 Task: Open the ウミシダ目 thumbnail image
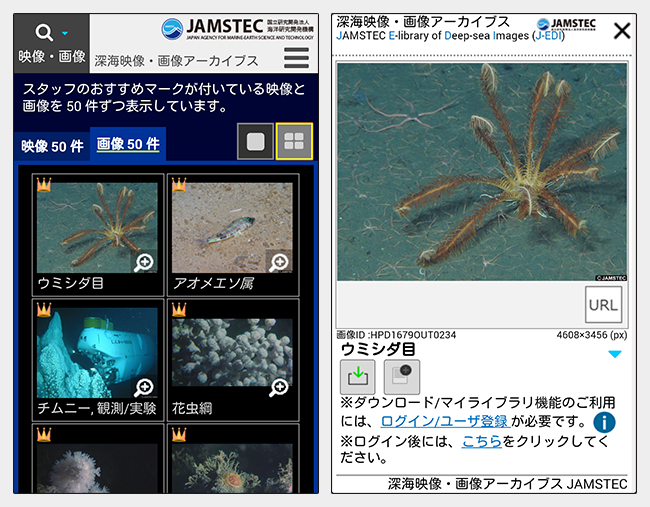(97, 228)
